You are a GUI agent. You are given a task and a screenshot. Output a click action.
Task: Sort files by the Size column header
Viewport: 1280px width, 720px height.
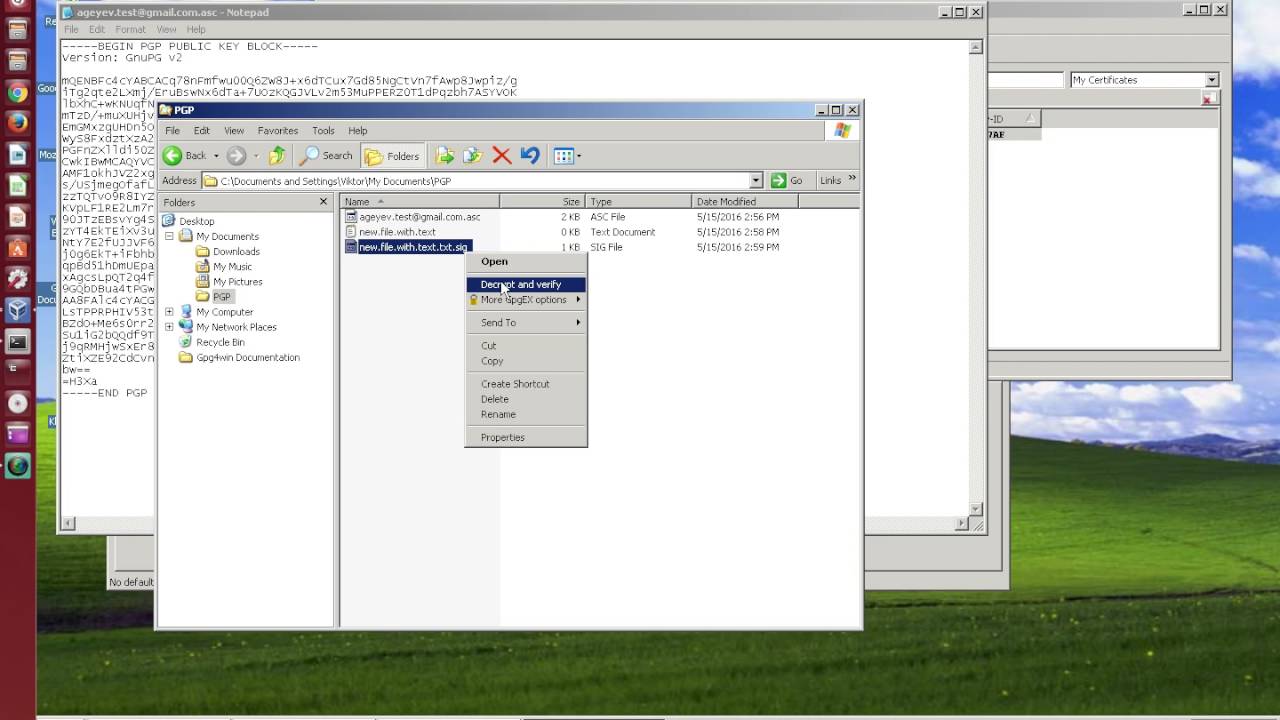pyautogui.click(x=541, y=202)
